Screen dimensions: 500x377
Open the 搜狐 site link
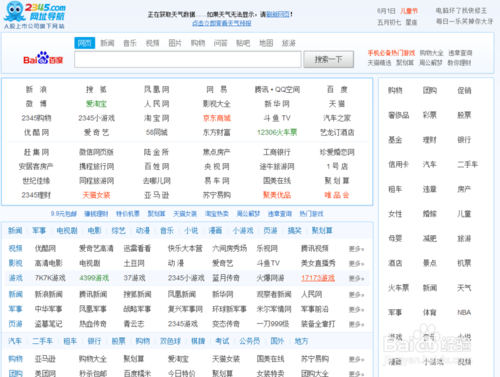tap(96, 90)
